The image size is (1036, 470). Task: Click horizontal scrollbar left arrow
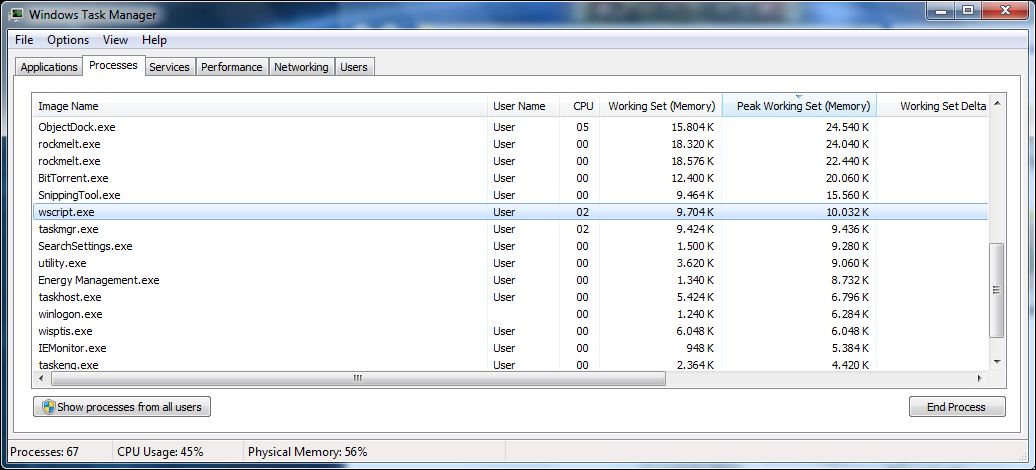41,379
